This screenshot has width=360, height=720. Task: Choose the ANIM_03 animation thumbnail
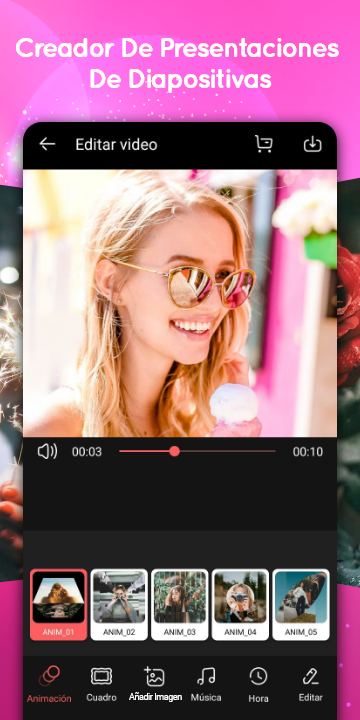pos(180,605)
